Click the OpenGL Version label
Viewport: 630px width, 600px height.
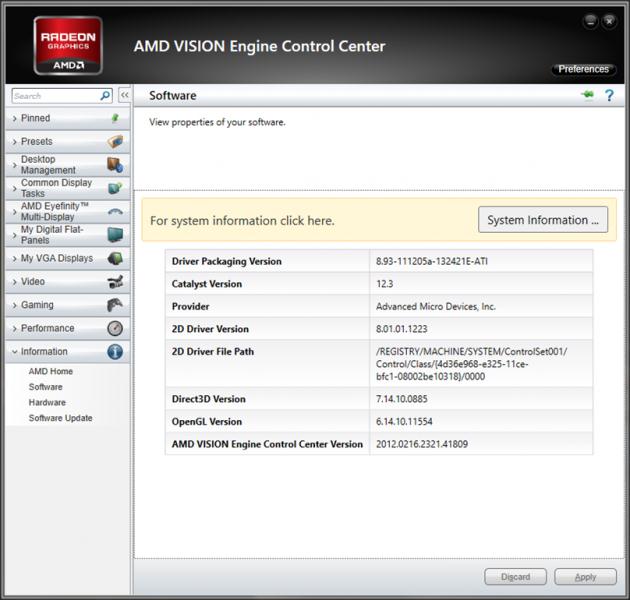(x=207, y=422)
